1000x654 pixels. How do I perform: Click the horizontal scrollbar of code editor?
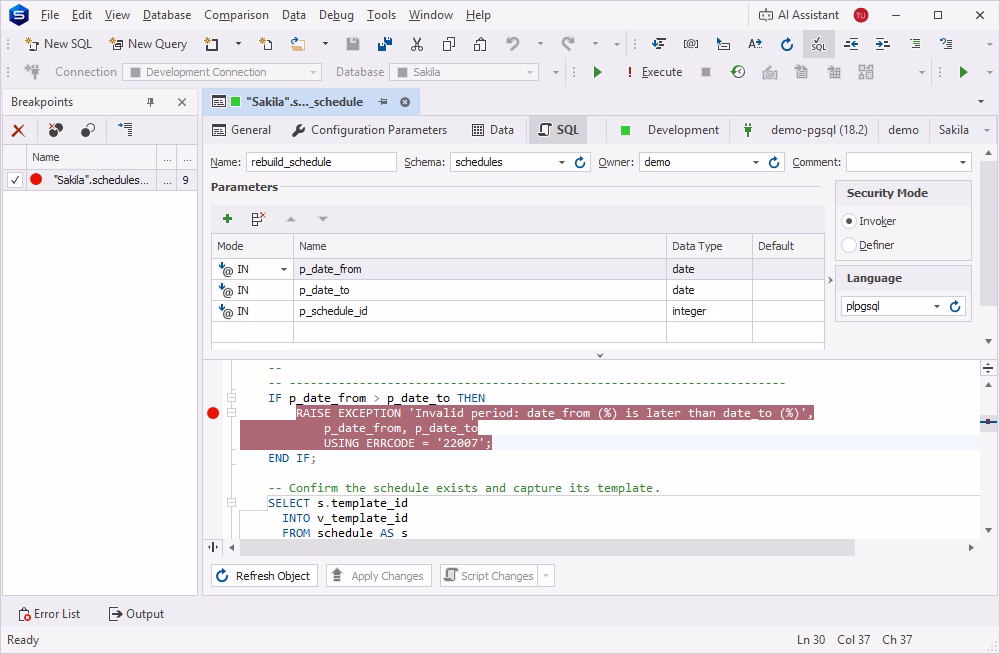[x=547, y=547]
